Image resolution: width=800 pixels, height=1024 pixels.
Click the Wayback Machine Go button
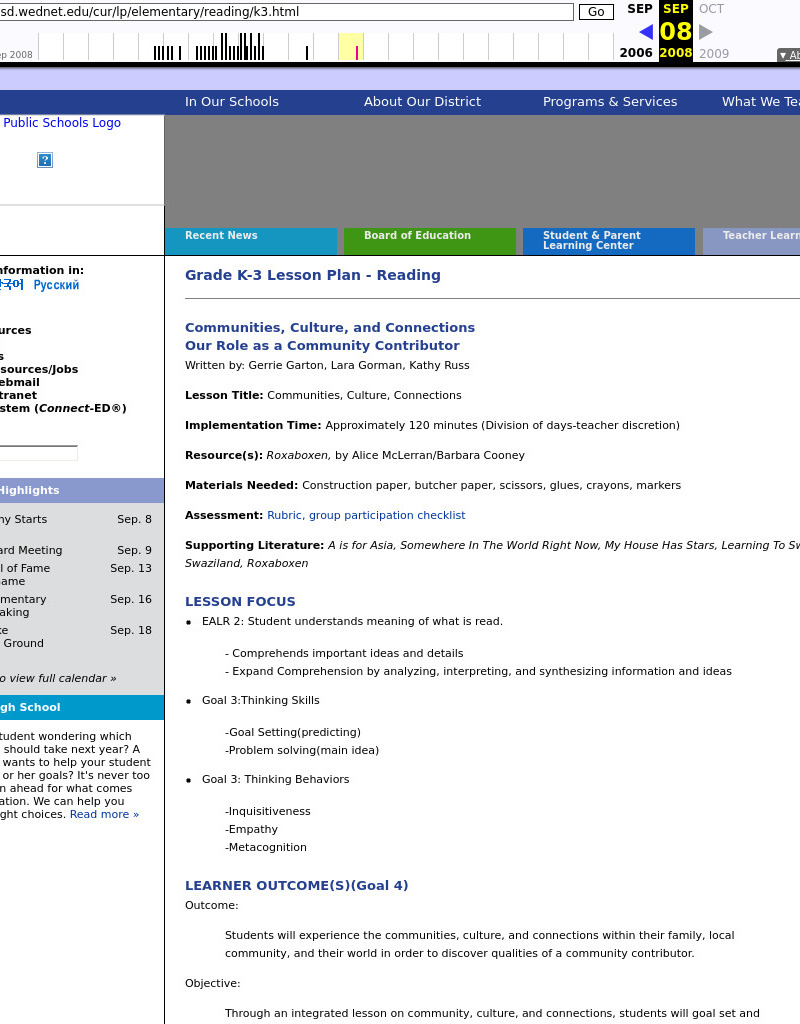[x=596, y=12]
